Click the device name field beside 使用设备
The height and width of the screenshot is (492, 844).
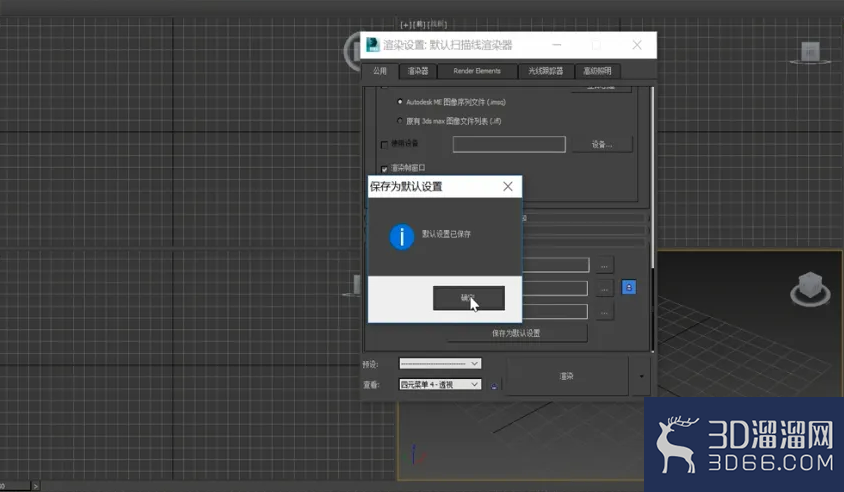509,144
